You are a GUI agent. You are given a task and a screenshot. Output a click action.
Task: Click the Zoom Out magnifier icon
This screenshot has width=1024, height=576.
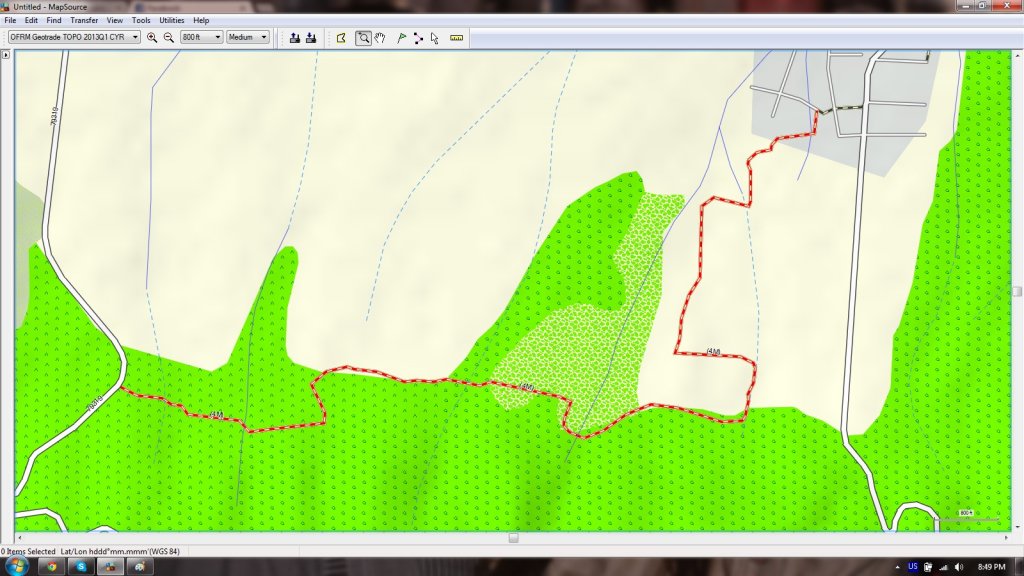pyautogui.click(x=168, y=37)
